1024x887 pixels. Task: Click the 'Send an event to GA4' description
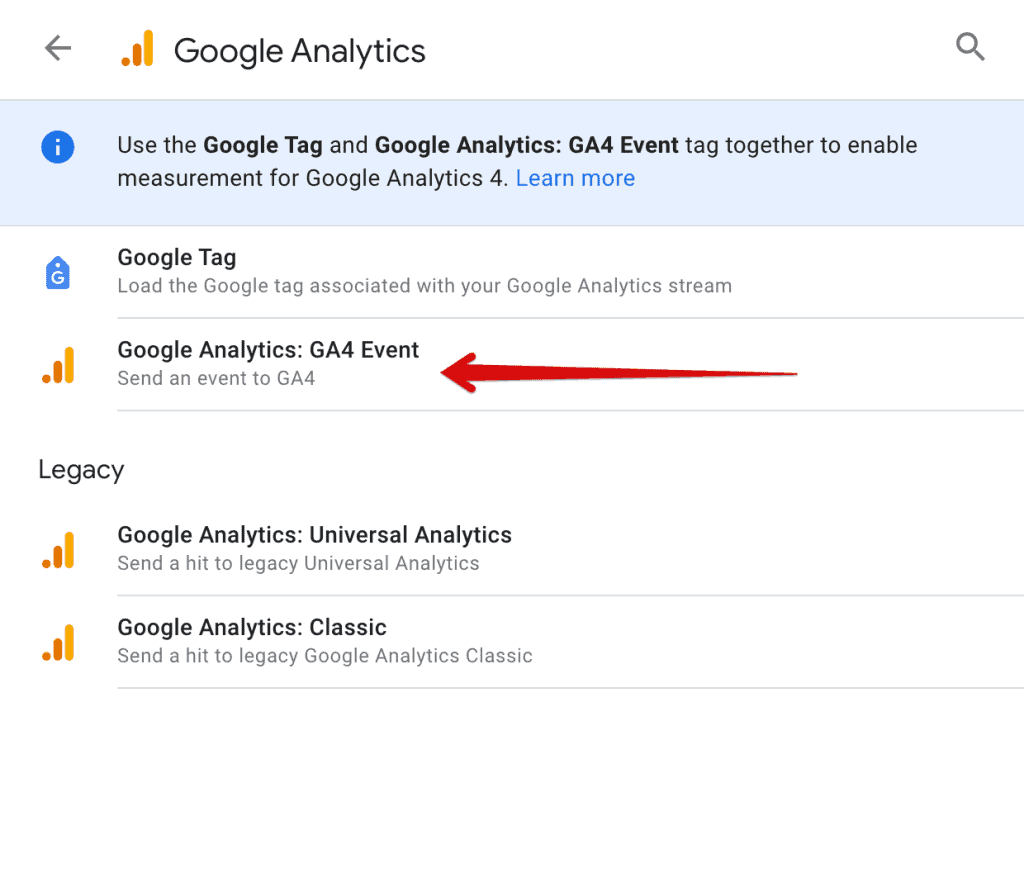click(216, 378)
